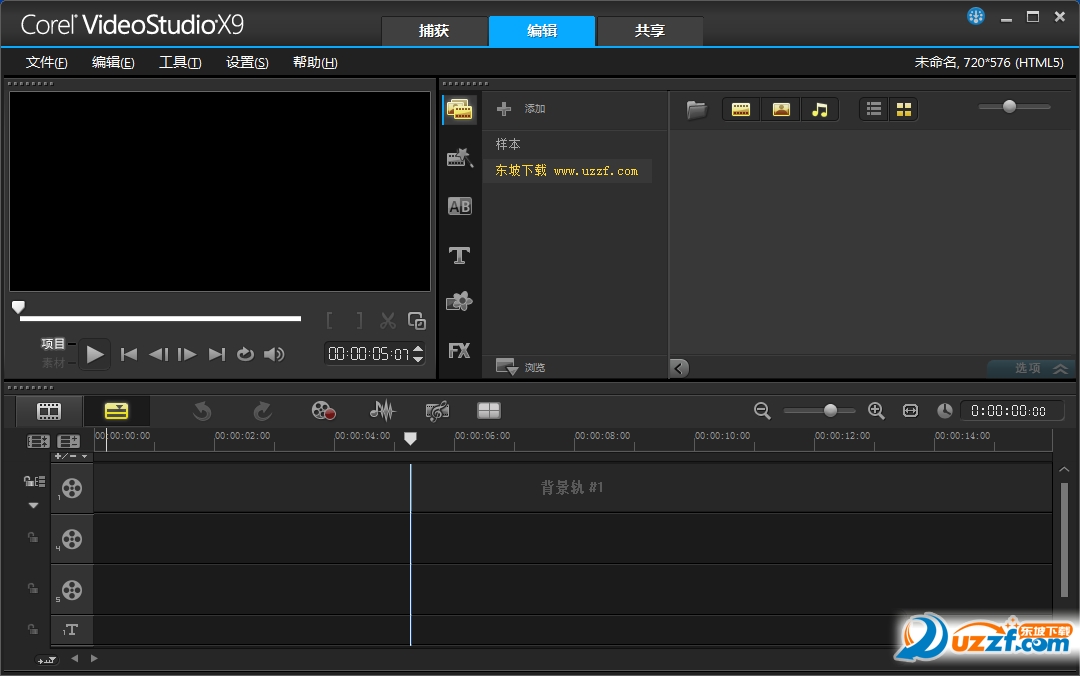This screenshot has height=676, width=1080.
Task: Select 项目 project playback mode
Action: (53, 344)
